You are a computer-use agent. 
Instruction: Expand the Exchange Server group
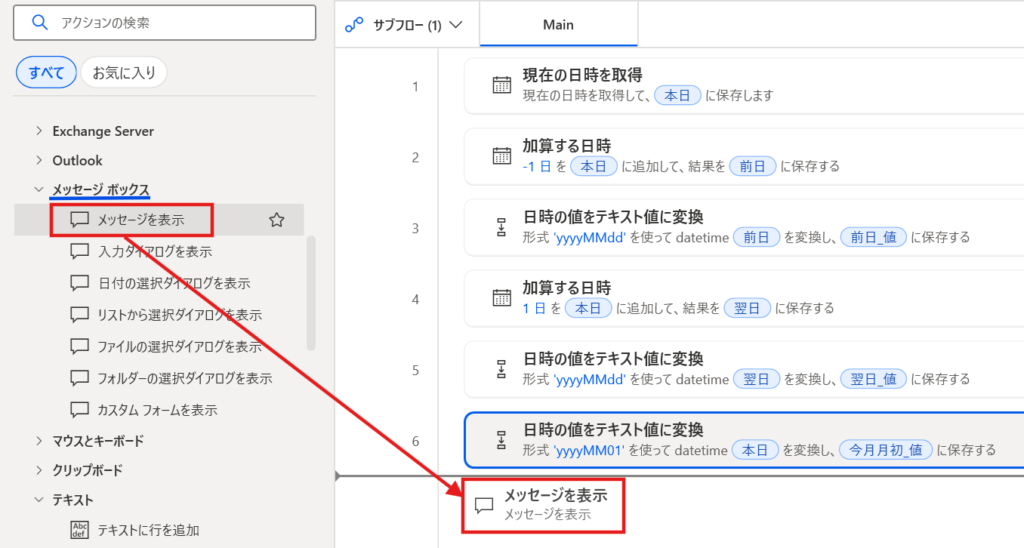[39, 131]
